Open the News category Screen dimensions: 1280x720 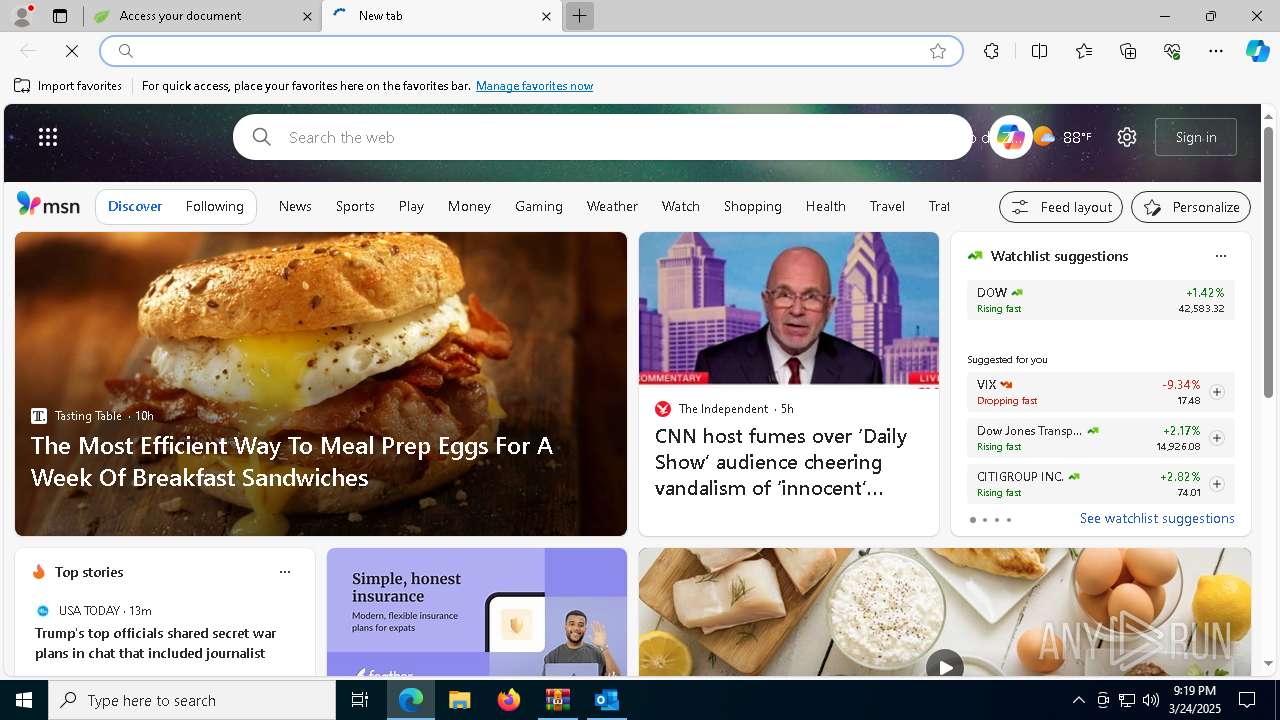pyautogui.click(x=295, y=206)
